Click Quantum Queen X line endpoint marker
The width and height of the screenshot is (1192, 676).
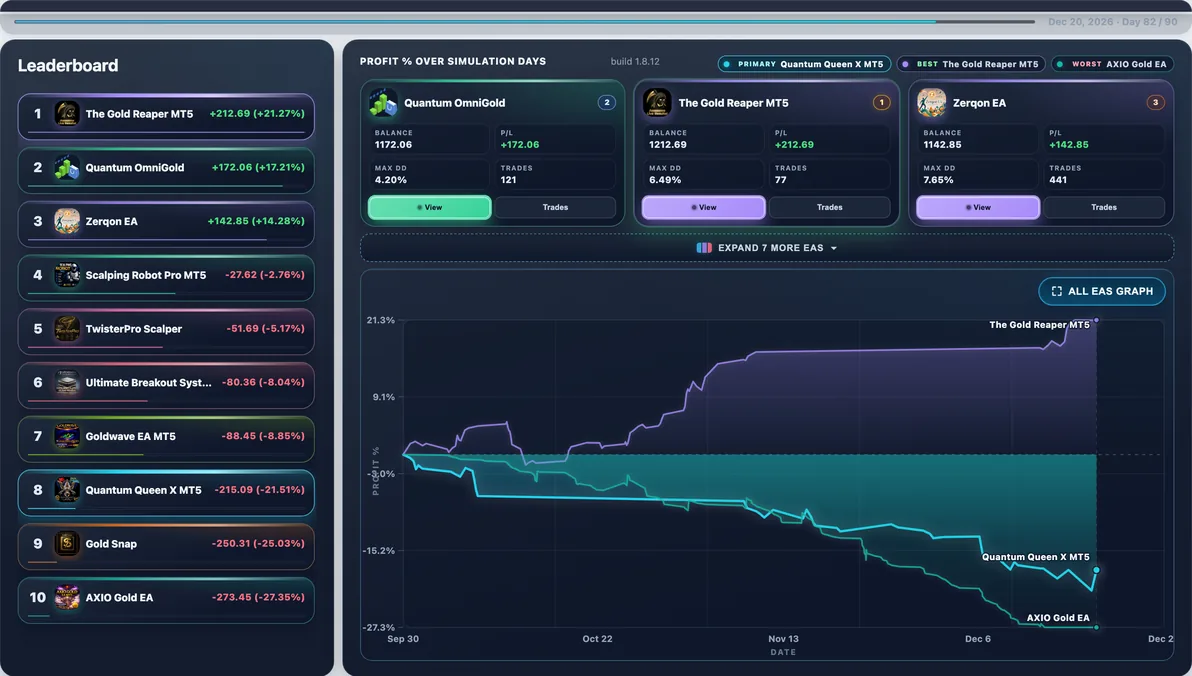click(1096, 570)
